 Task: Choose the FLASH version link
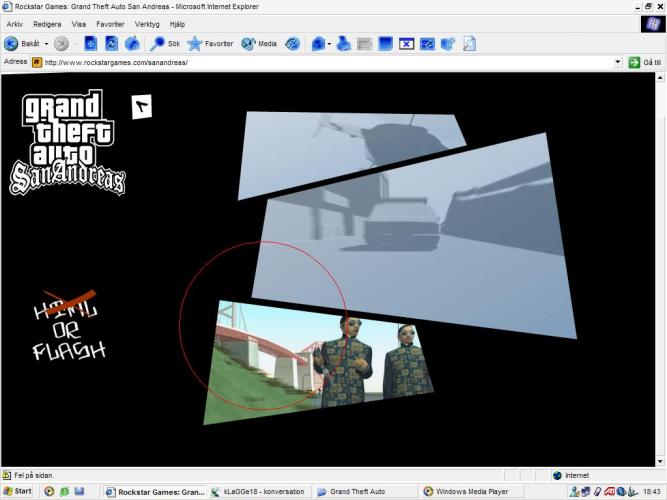69,350
